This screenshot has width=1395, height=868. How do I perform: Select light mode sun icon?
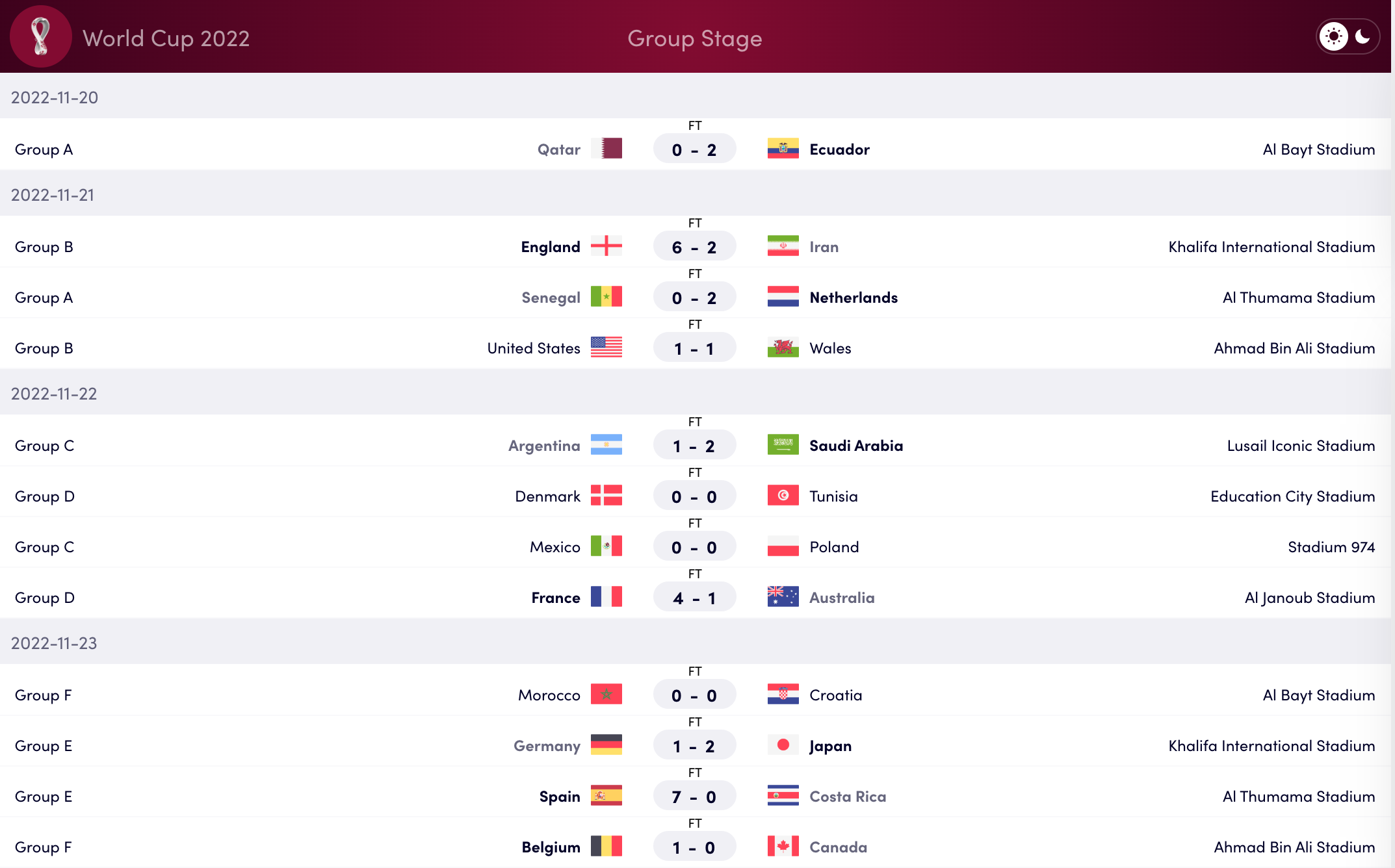tap(1333, 36)
